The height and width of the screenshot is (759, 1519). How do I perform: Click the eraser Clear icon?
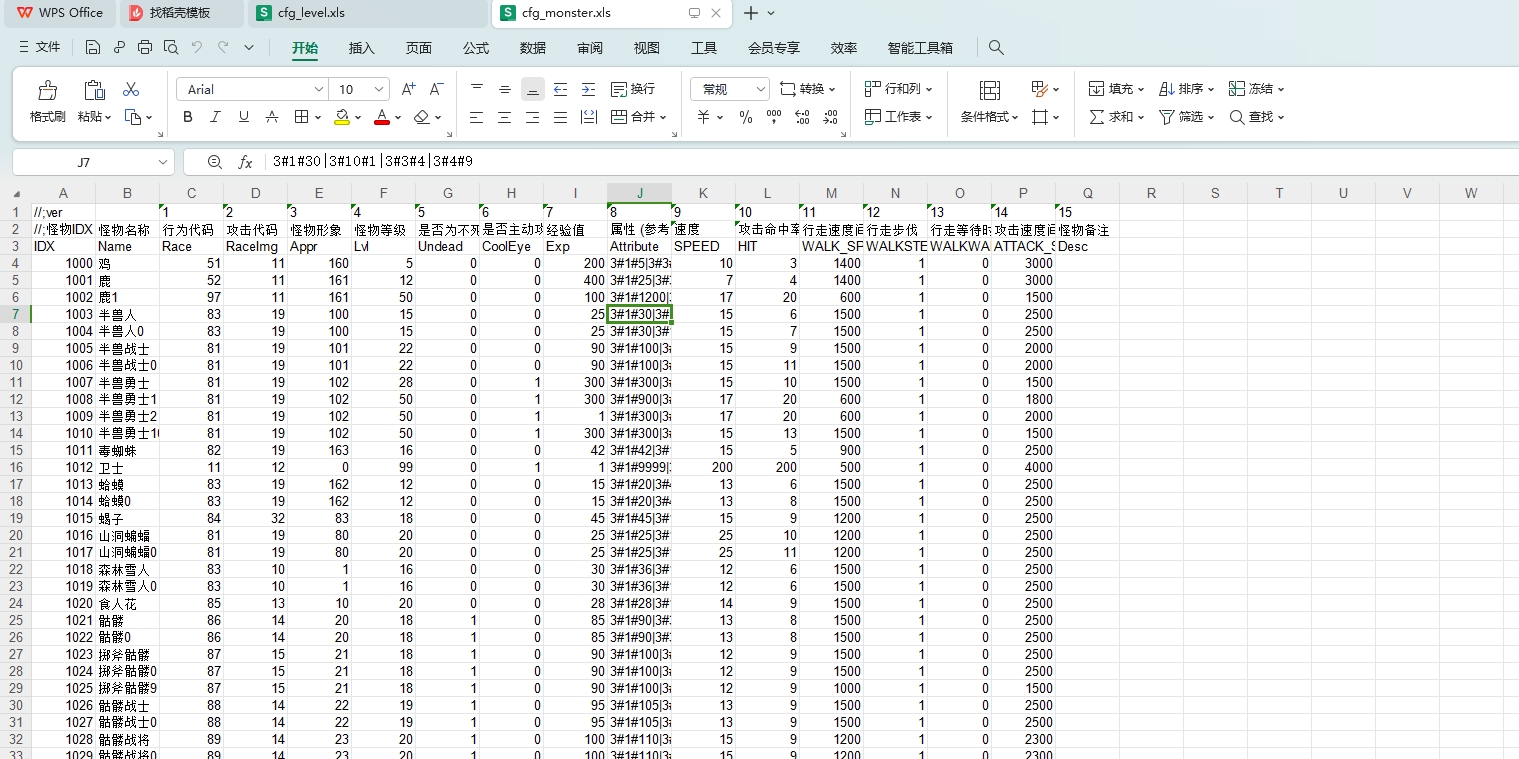422,117
